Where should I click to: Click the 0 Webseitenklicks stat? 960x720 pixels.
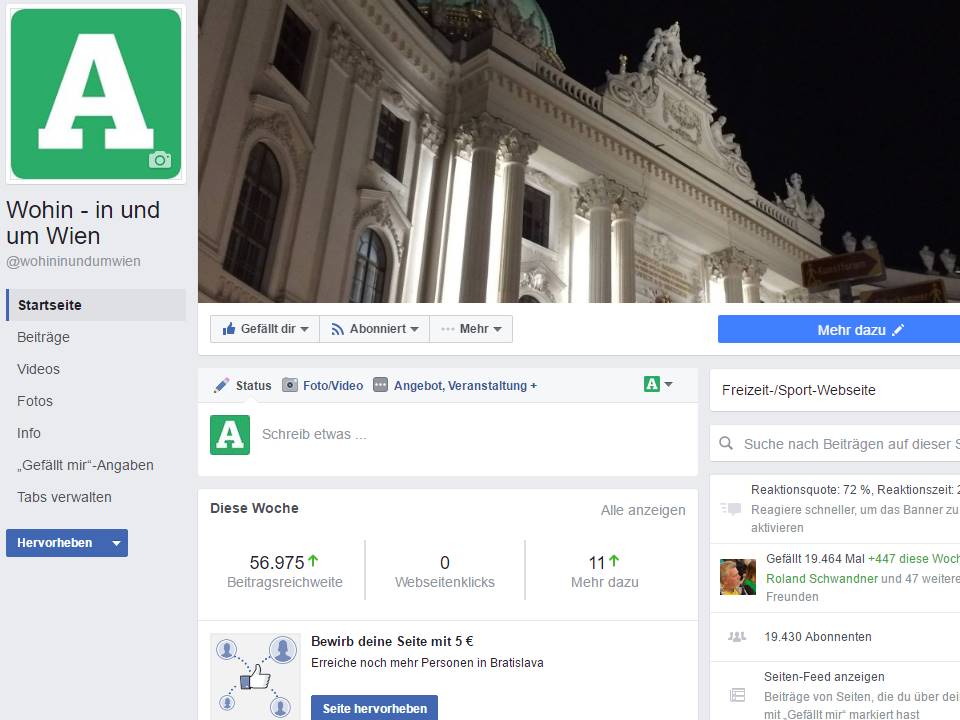tap(445, 571)
